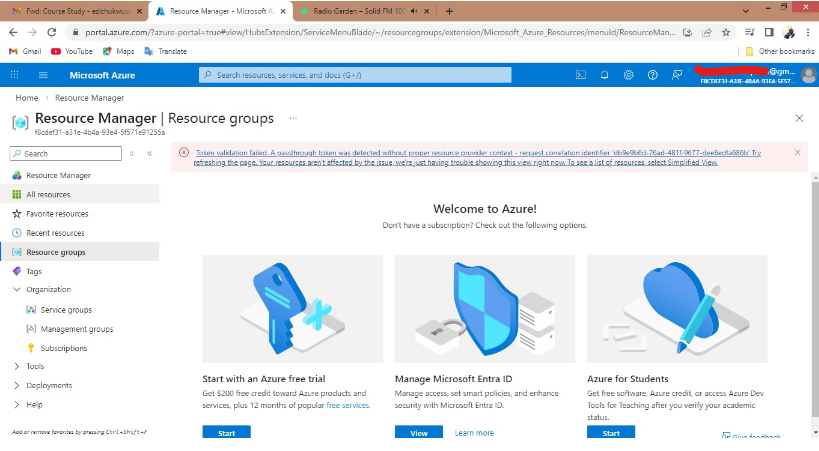Open the notifications bell

coord(604,75)
